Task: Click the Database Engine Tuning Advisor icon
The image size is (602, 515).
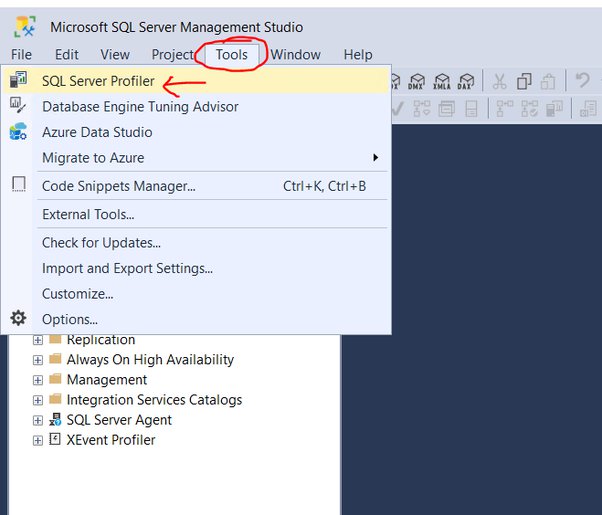Action: pos(18,105)
